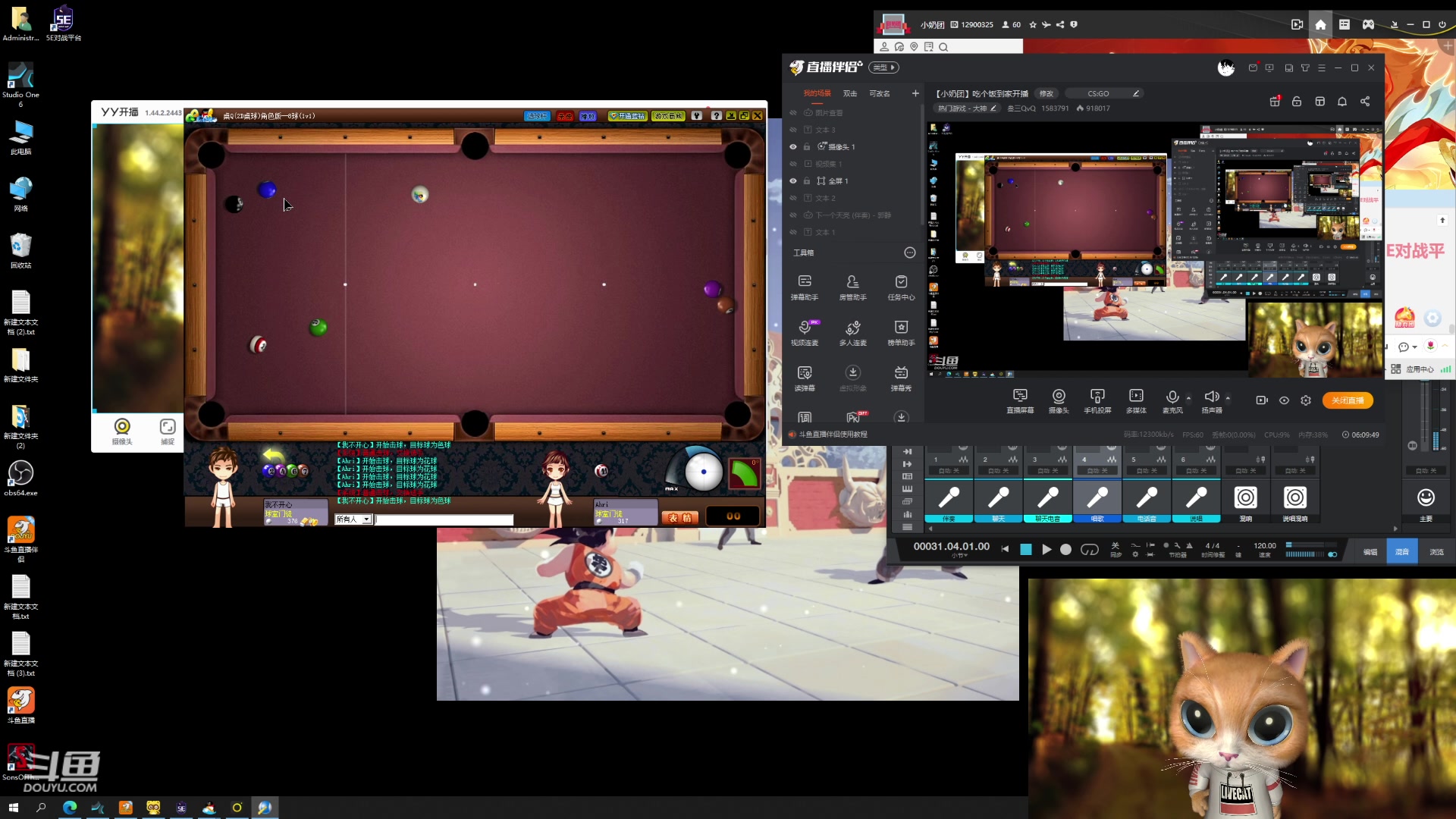1456x819 pixels.
Task: Hide the 摄像头 1 source layer
Action: click(793, 147)
